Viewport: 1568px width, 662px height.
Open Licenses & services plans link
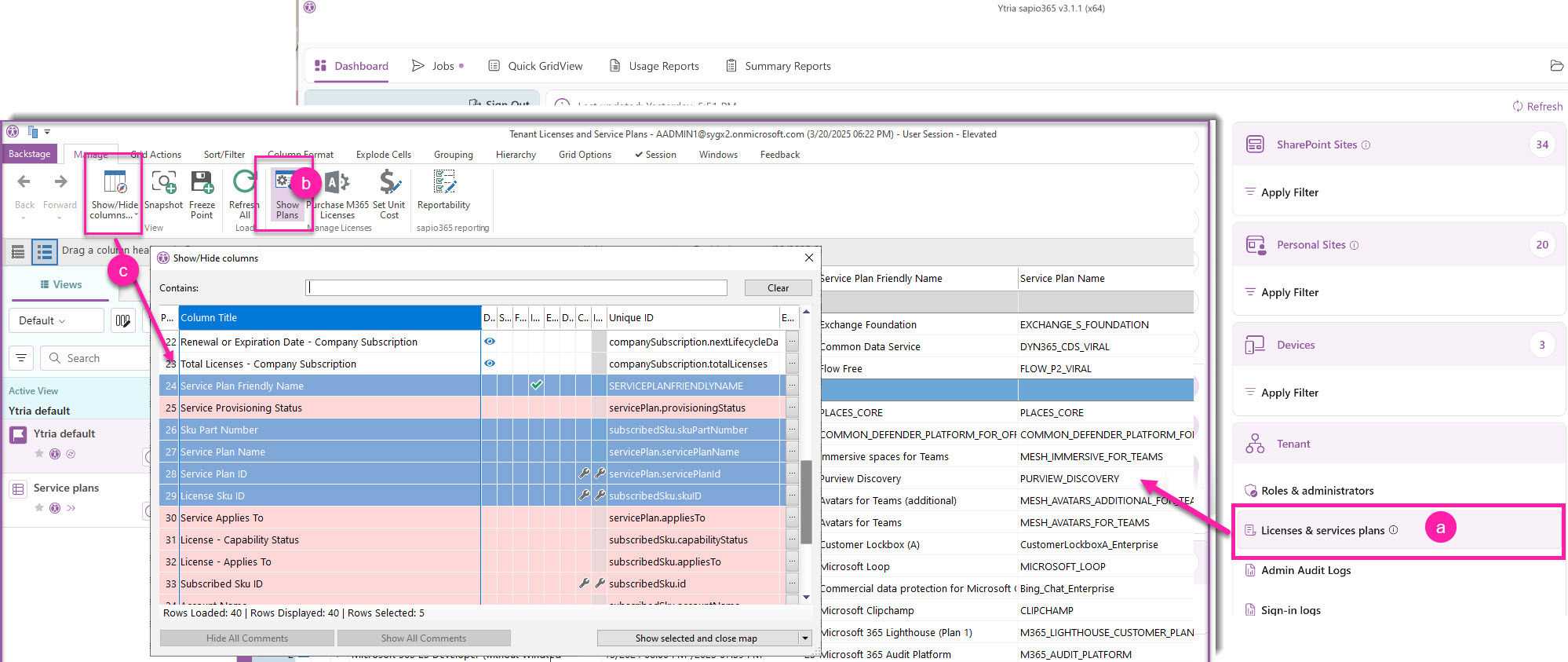(1322, 531)
